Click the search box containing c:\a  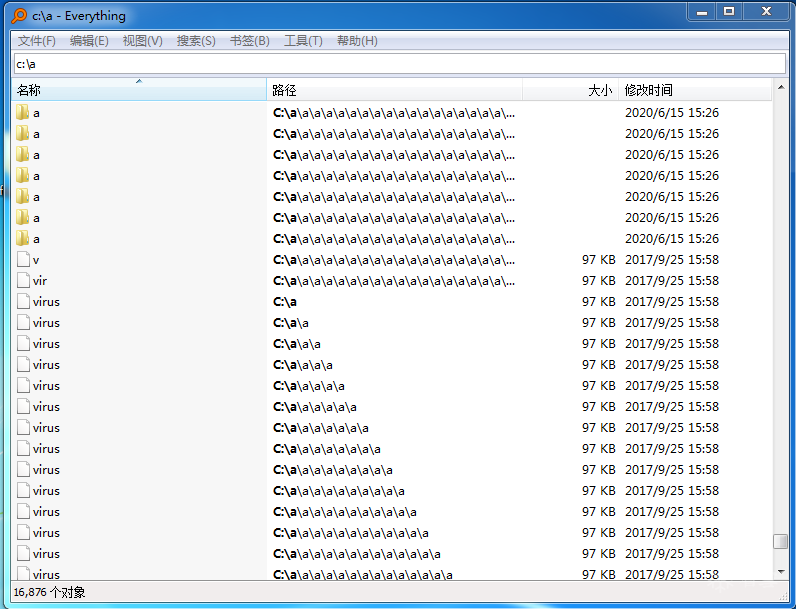pyautogui.click(x=400, y=64)
